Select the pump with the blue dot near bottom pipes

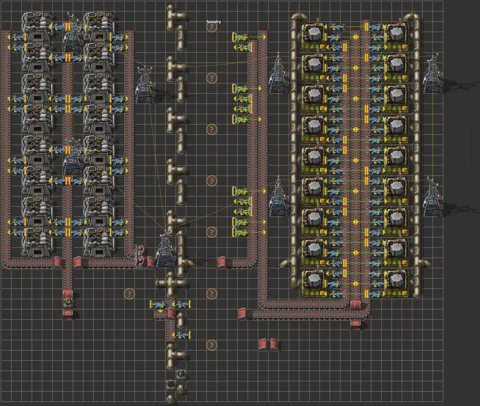[x=181, y=373]
